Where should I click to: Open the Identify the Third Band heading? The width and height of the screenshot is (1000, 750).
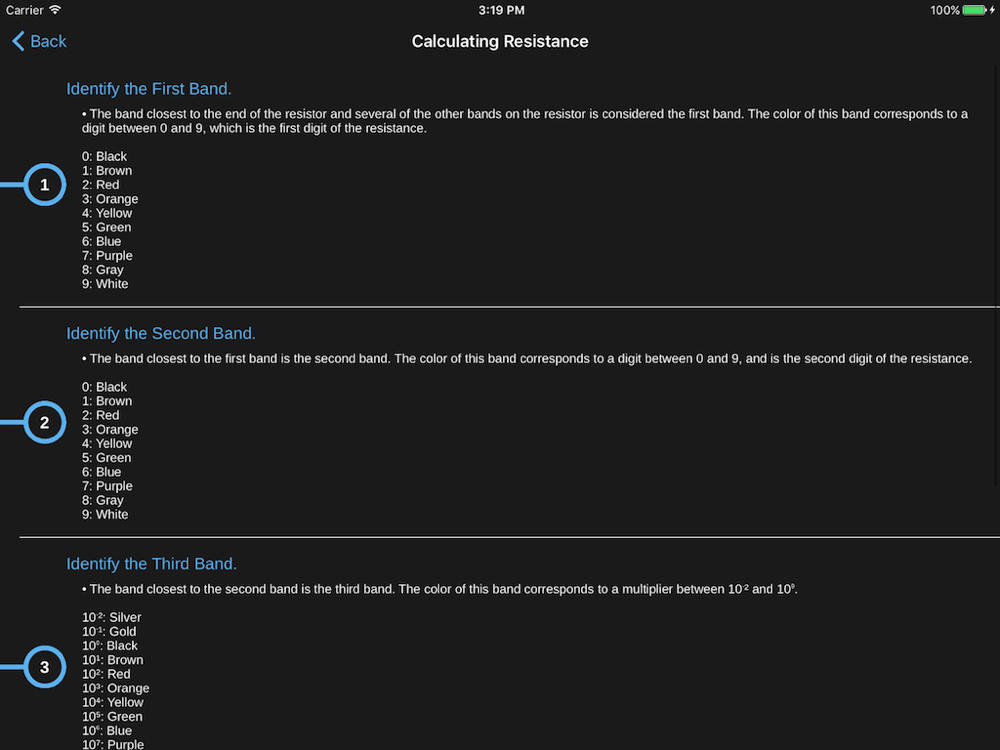151,564
